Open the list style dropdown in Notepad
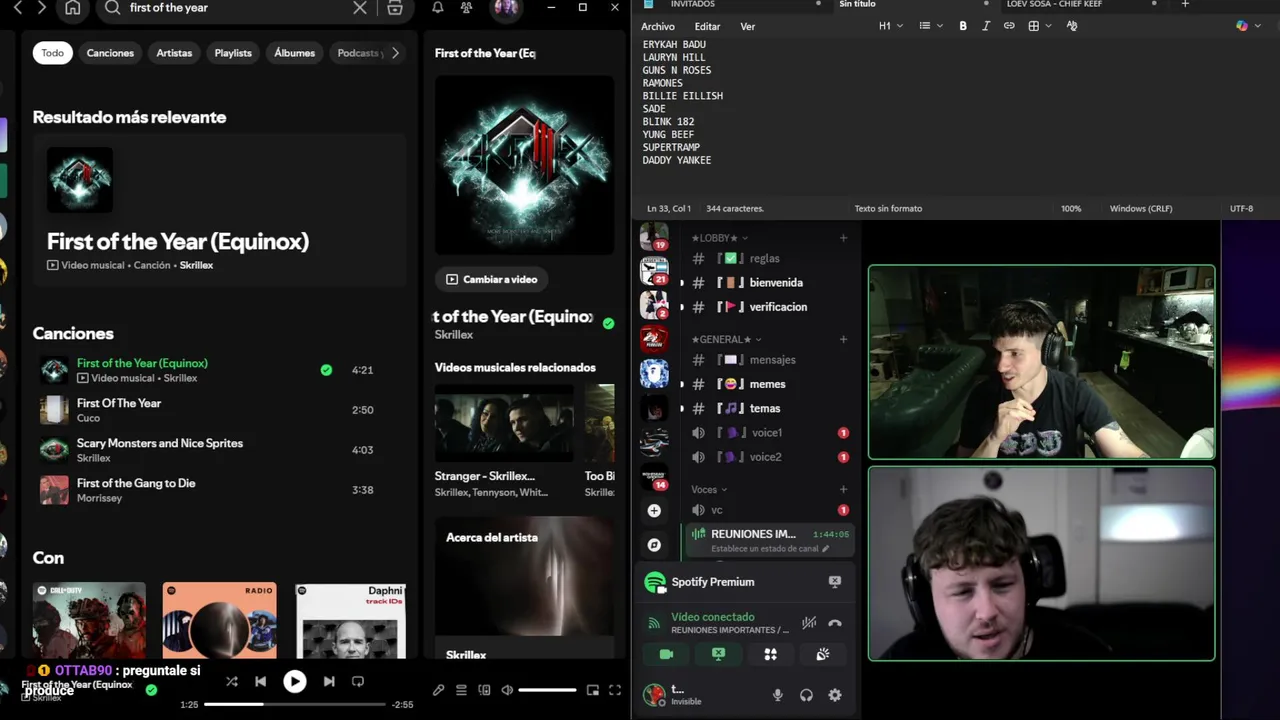Screen dimensions: 1280x720 [x=930, y=26]
